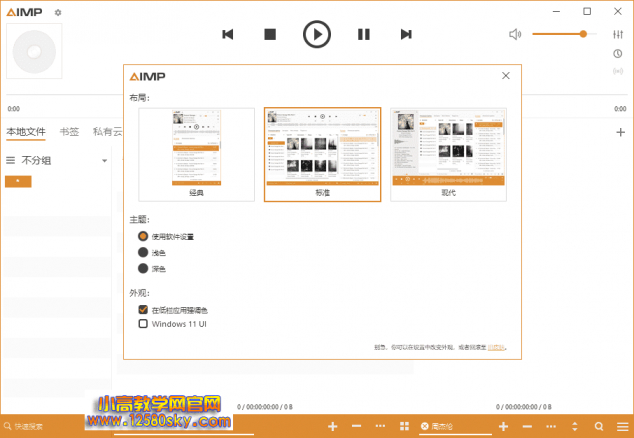Click the library plus add icon in bottom bar
Image resolution: width=634 pixels, height=438 pixels.
[332, 426]
